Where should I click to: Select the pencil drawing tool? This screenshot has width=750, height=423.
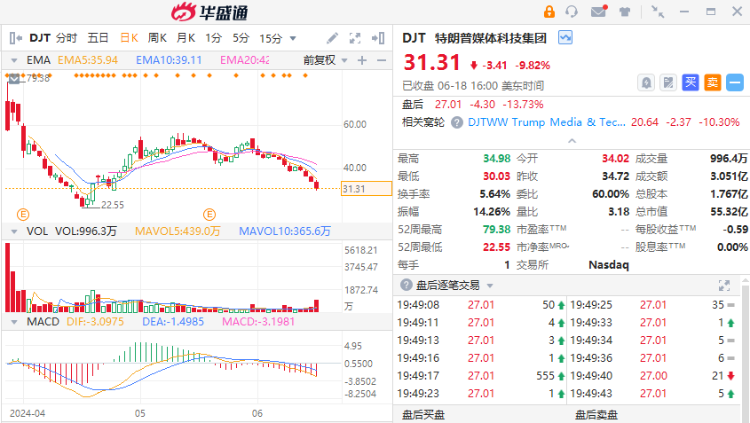tap(332, 38)
